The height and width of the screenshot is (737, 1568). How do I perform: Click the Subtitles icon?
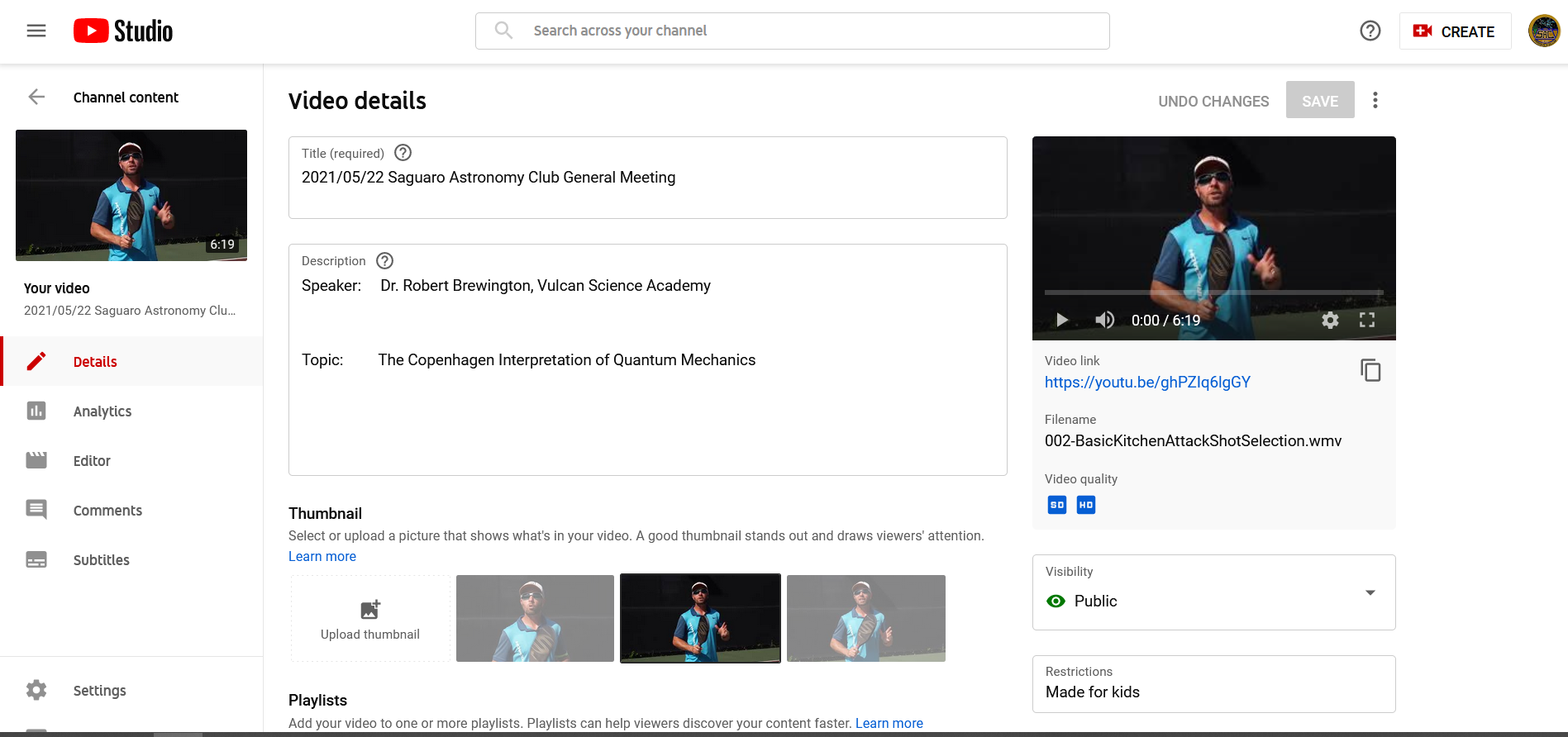click(x=36, y=559)
